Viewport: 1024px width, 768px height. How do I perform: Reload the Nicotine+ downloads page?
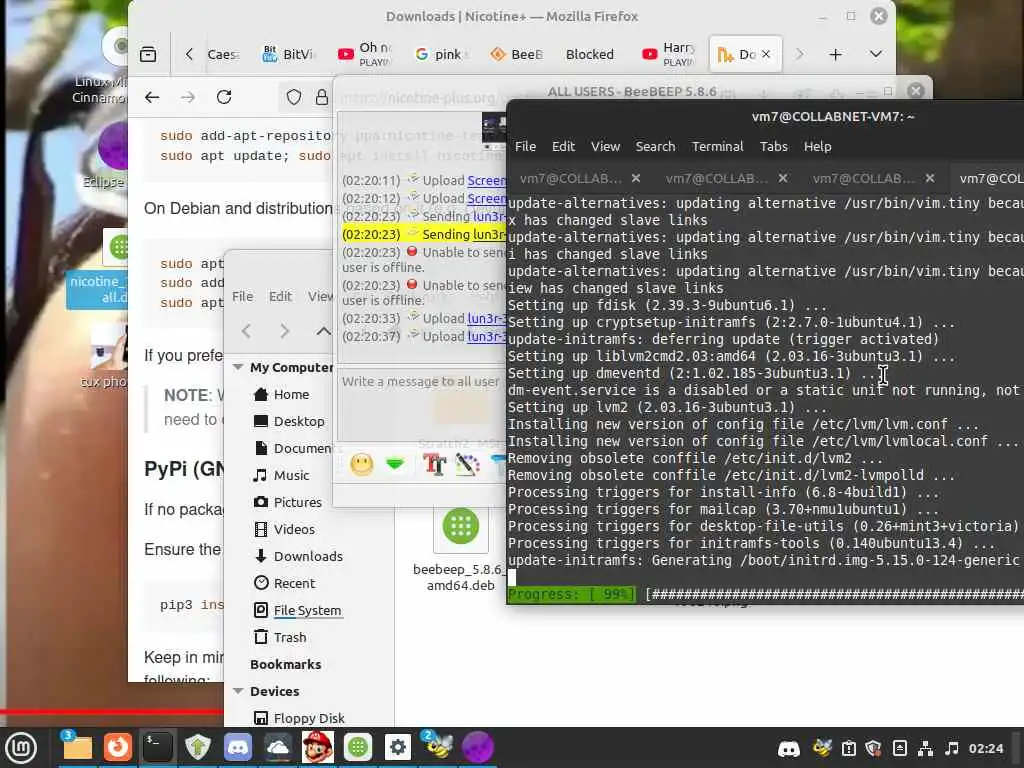pyautogui.click(x=224, y=97)
